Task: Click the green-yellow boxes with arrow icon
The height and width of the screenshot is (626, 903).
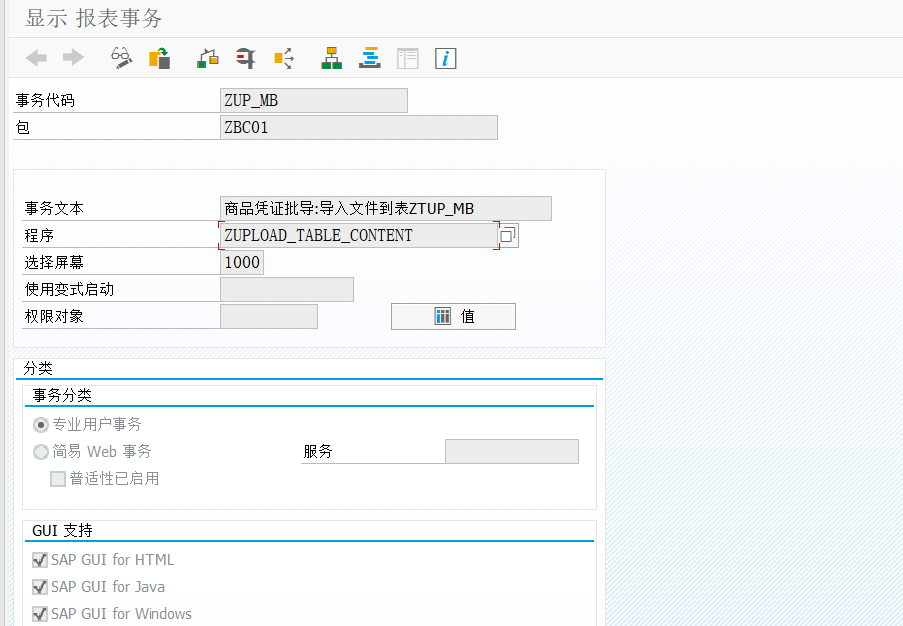Action: pos(208,58)
